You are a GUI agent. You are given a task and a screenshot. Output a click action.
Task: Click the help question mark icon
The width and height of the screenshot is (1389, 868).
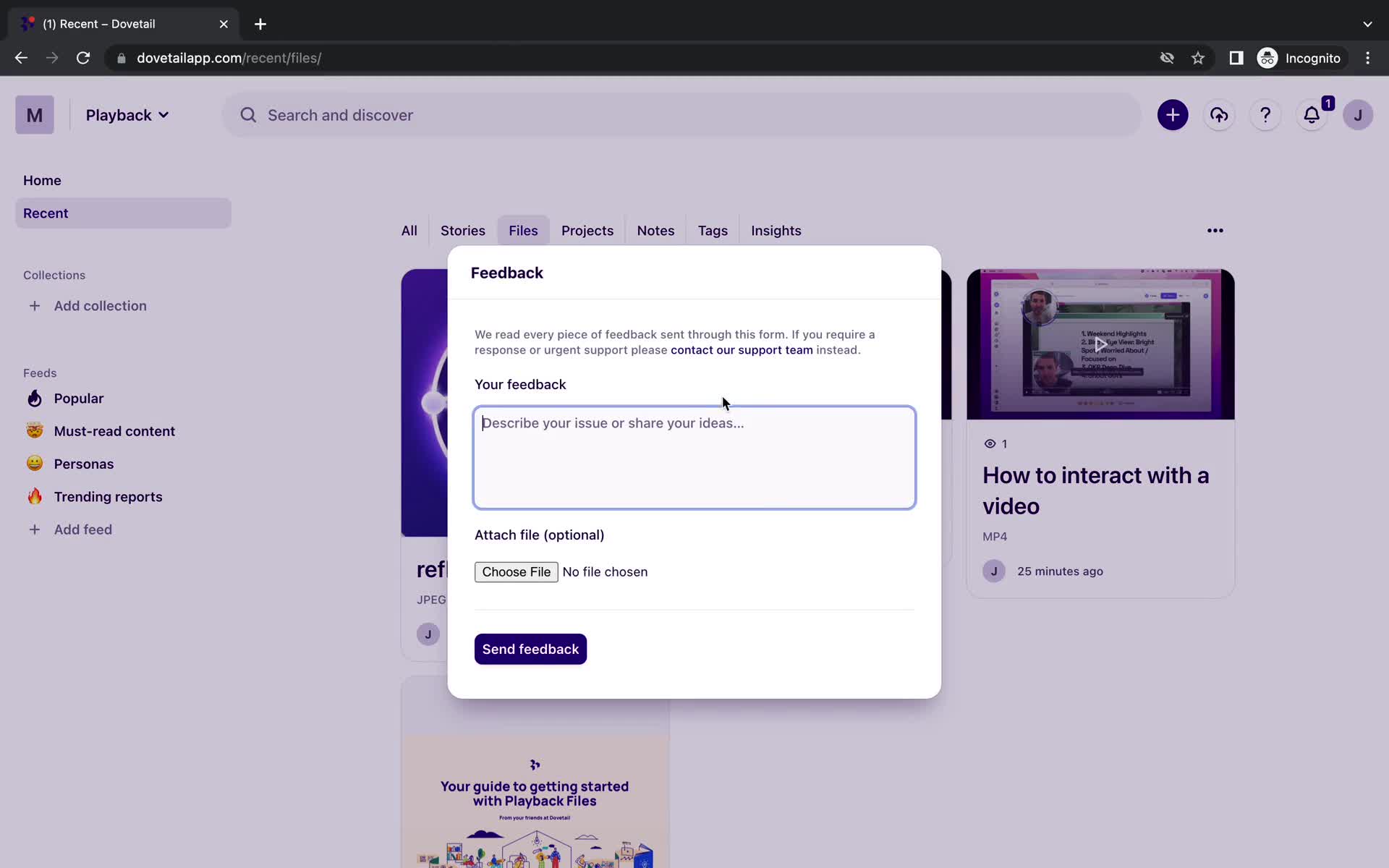[1265, 115]
